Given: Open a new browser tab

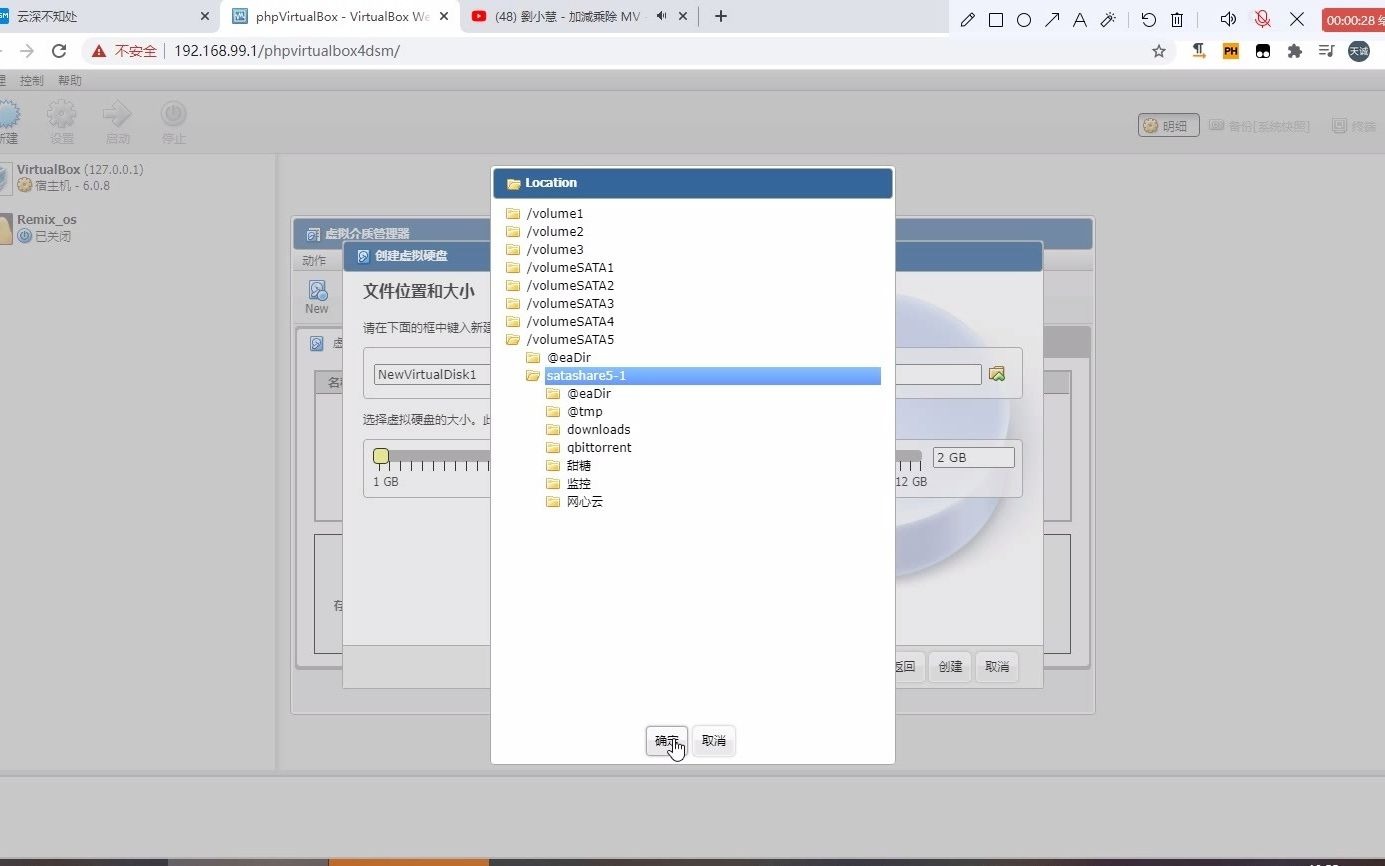Looking at the screenshot, I should (x=721, y=16).
